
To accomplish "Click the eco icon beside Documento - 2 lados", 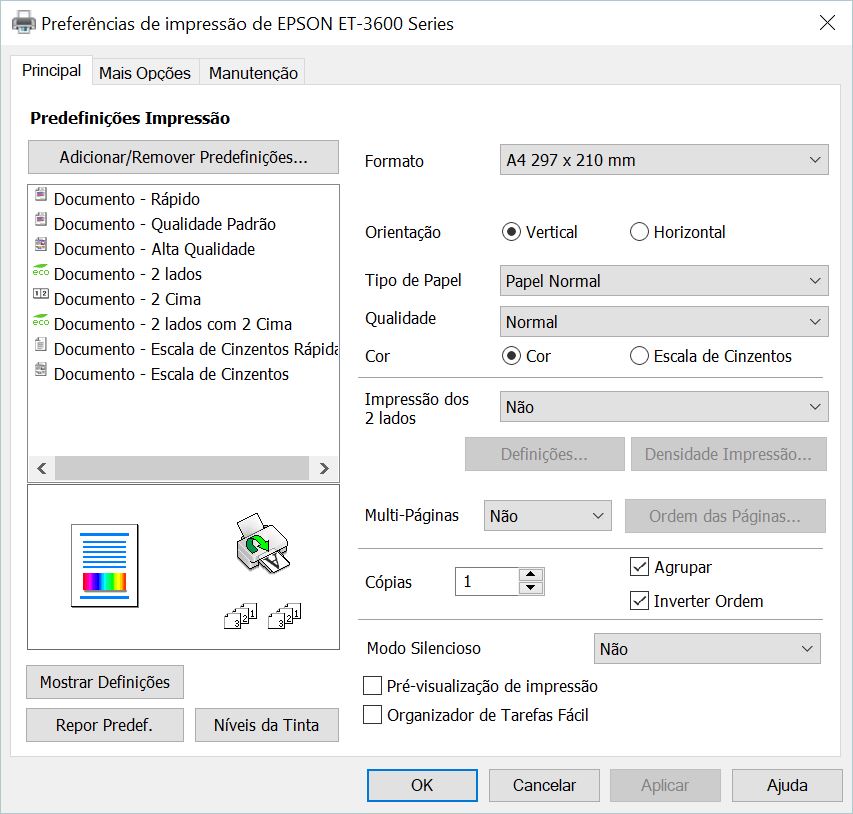I will coord(41,270).
